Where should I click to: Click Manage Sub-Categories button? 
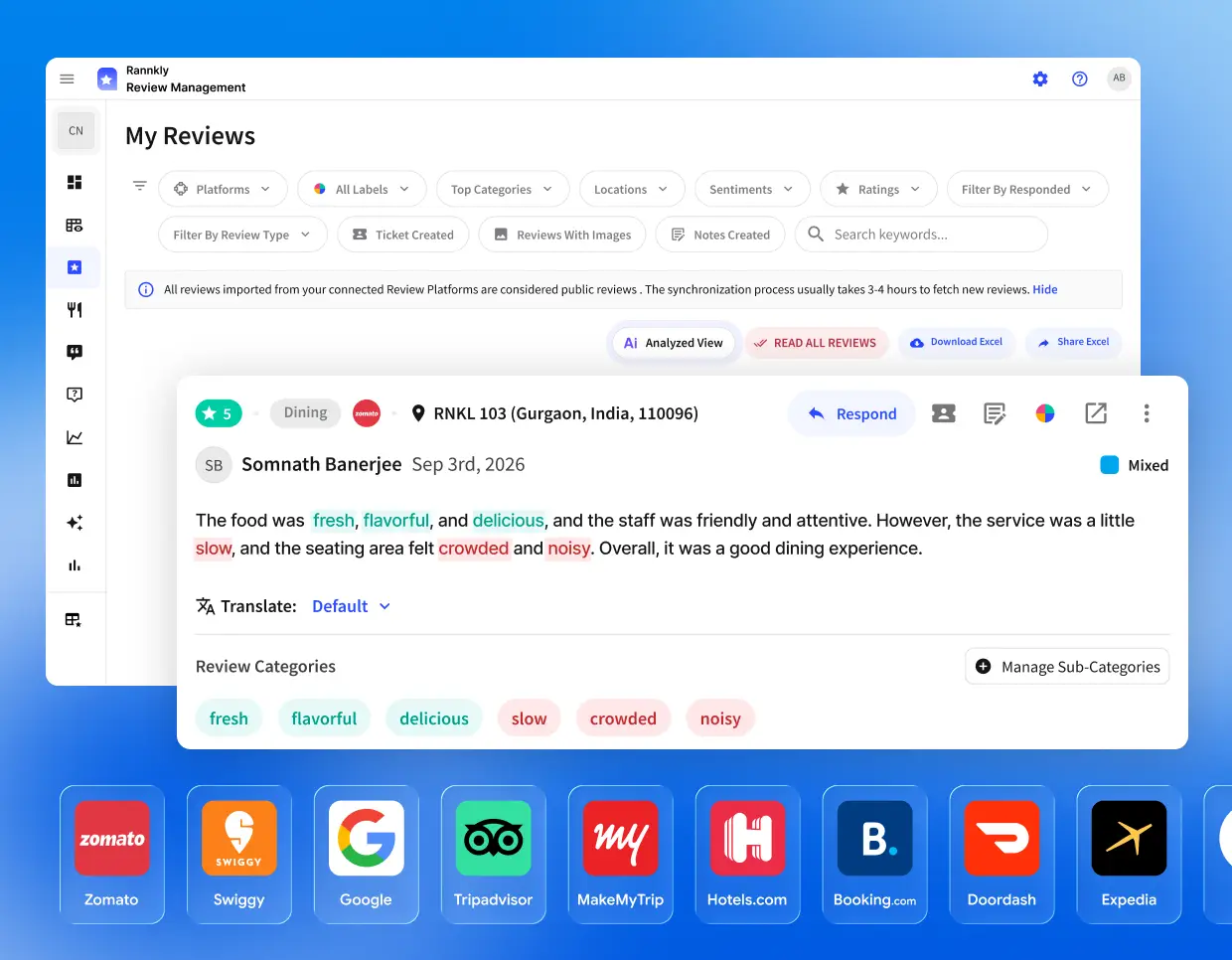(x=1067, y=667)
